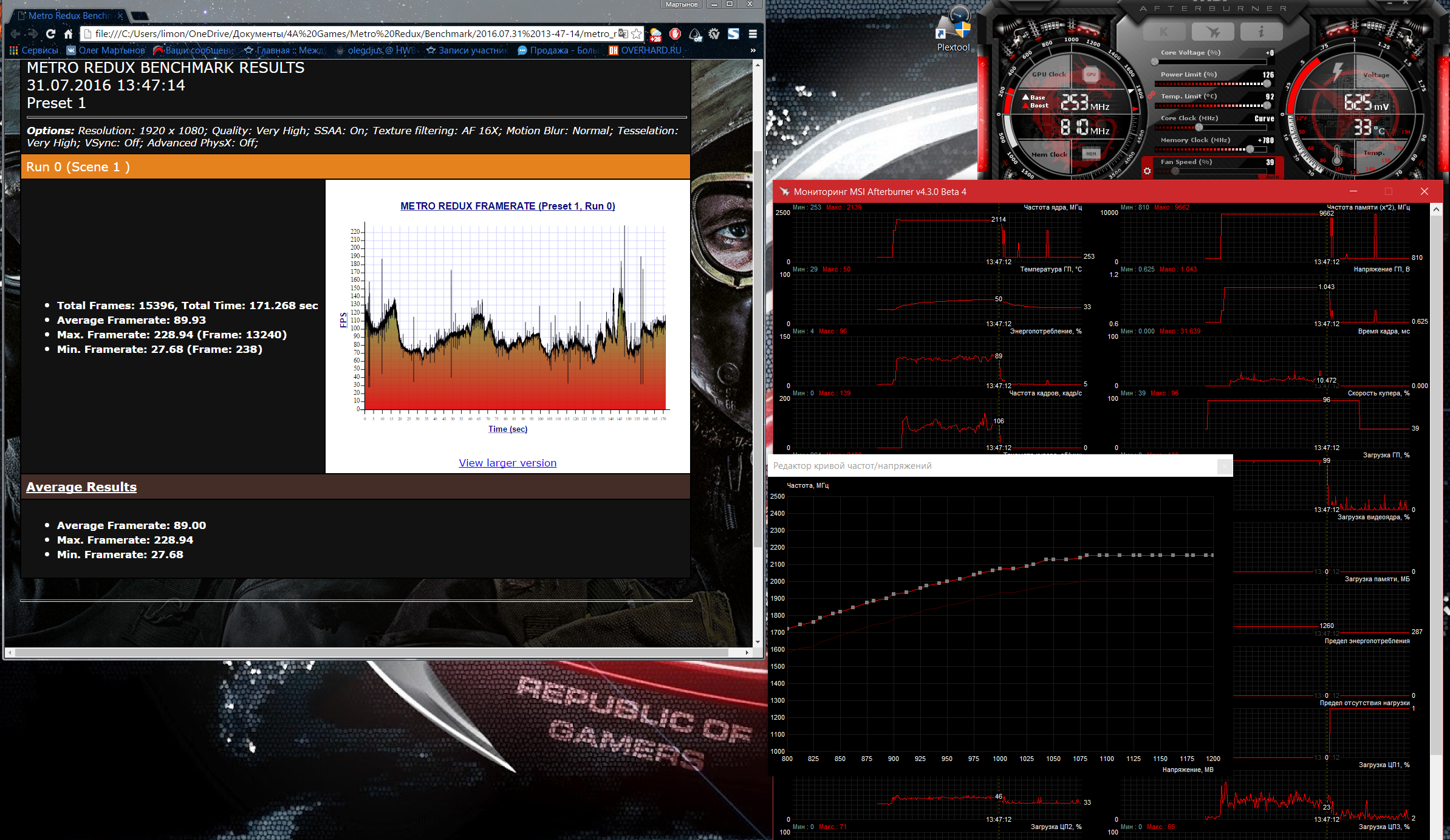Screen dimensions: 1450x840
Task: Open Мартынов profile button in Chrome
Action: [681, 4]
